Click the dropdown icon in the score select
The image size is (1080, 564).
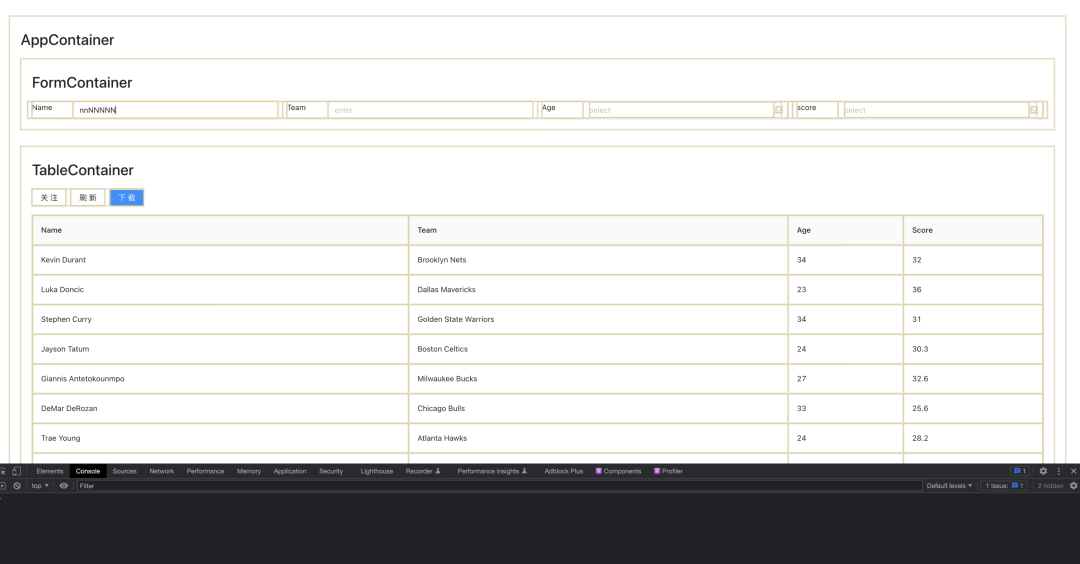(1033, 109)
